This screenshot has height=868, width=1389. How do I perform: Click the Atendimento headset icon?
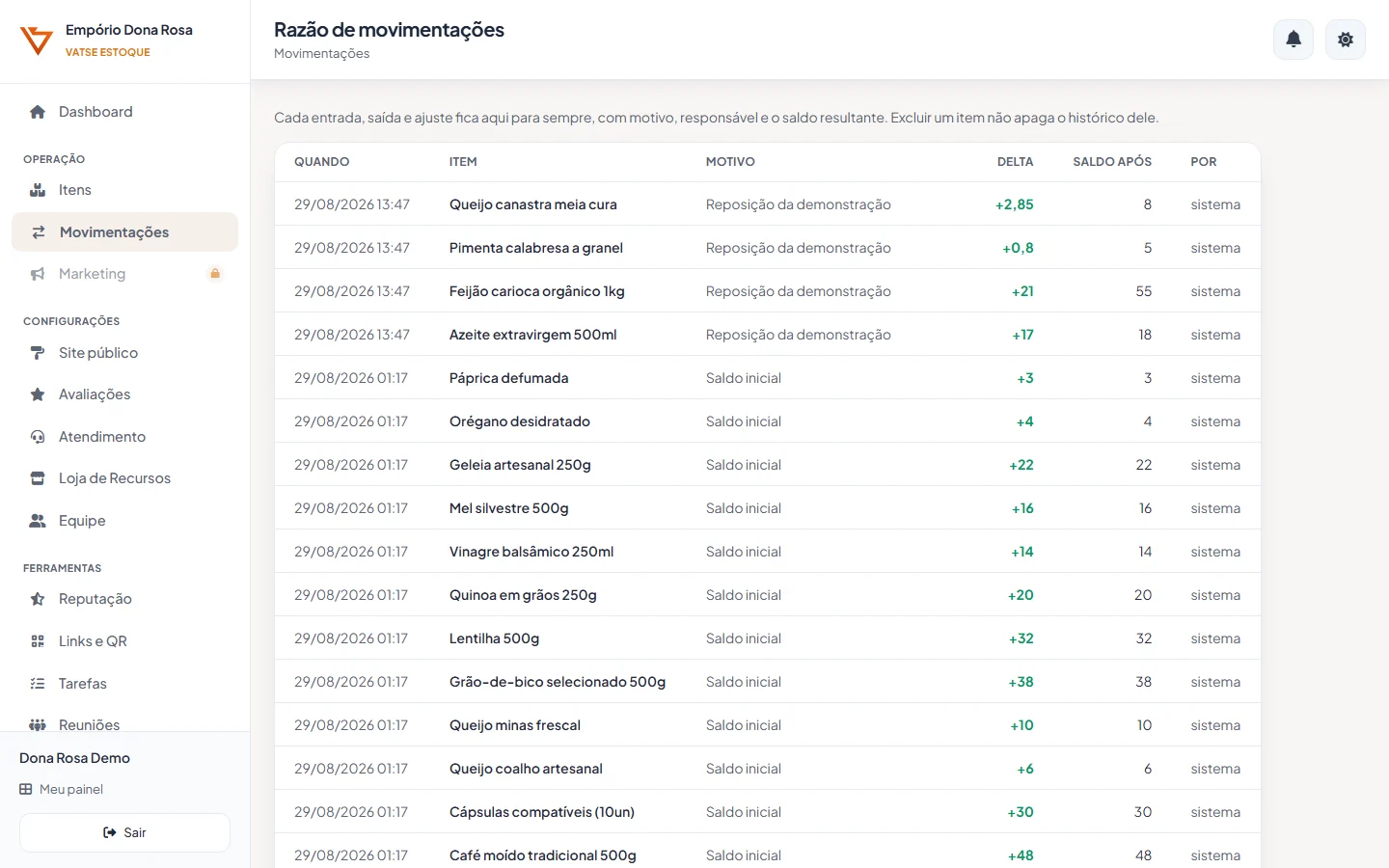tap(38, 437)
